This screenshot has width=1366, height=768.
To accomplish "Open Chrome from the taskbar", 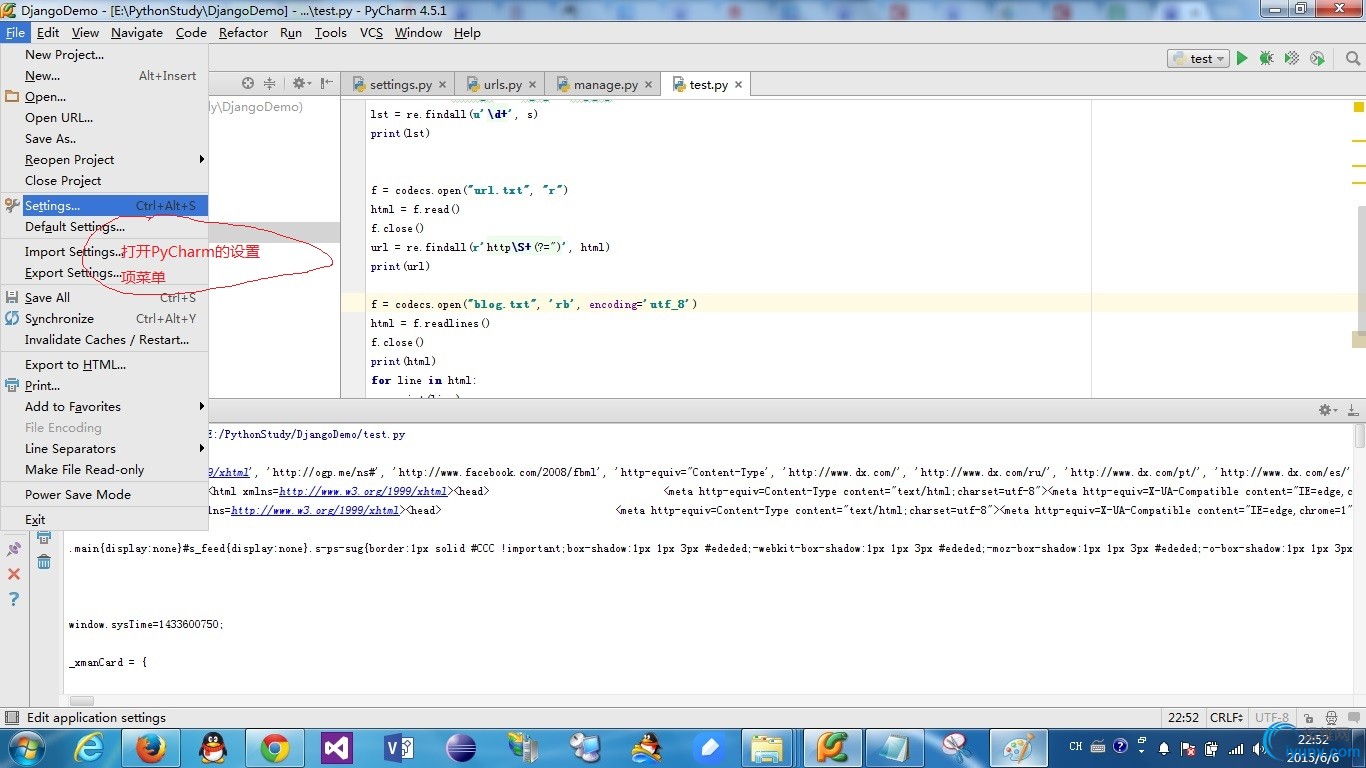I will 274,748.
